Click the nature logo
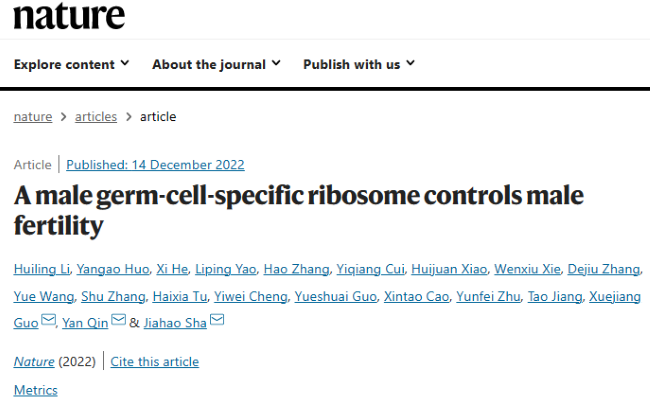 [69, 16]
